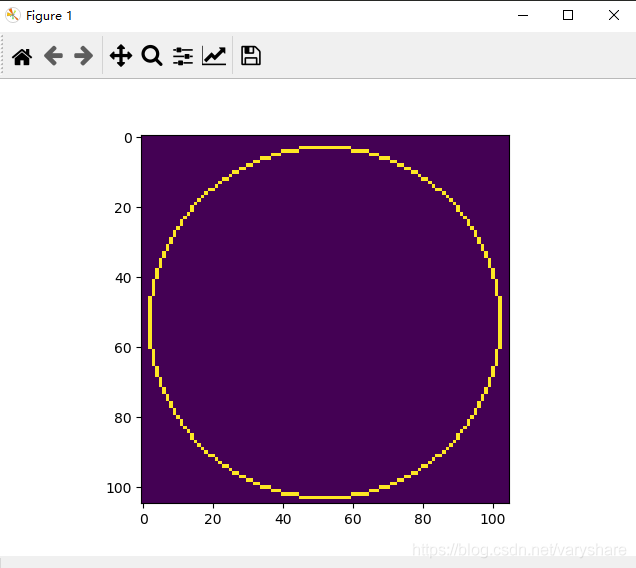Click the Figure 1 window title

click(x=49, y=16)
